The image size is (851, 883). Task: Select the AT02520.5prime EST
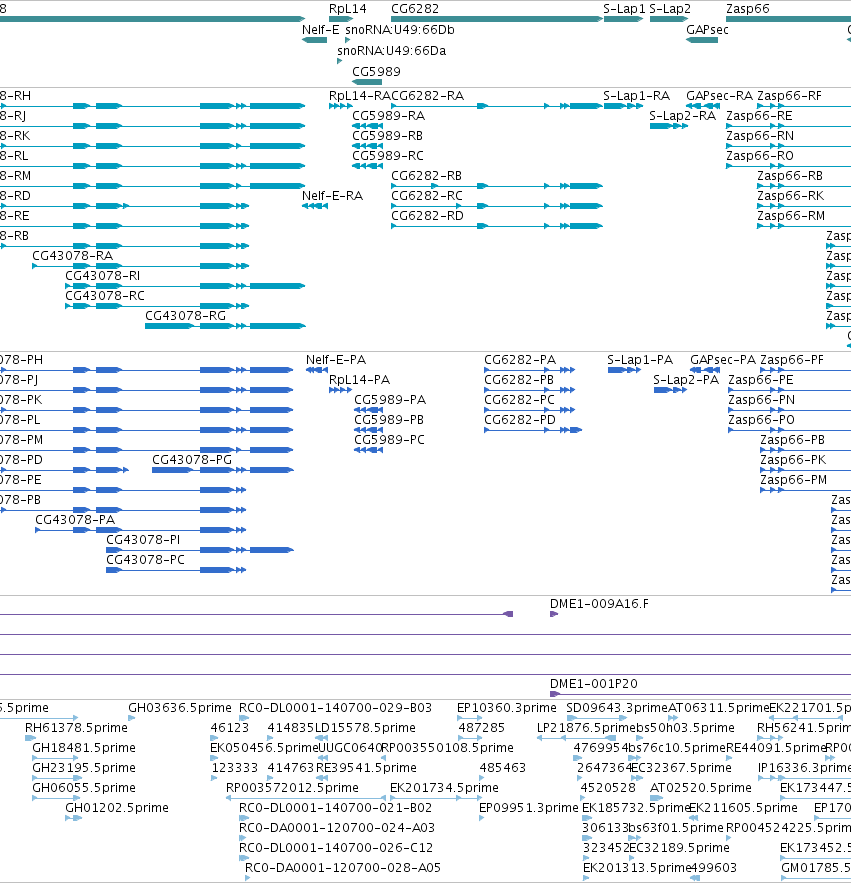[x=657, y=798]
